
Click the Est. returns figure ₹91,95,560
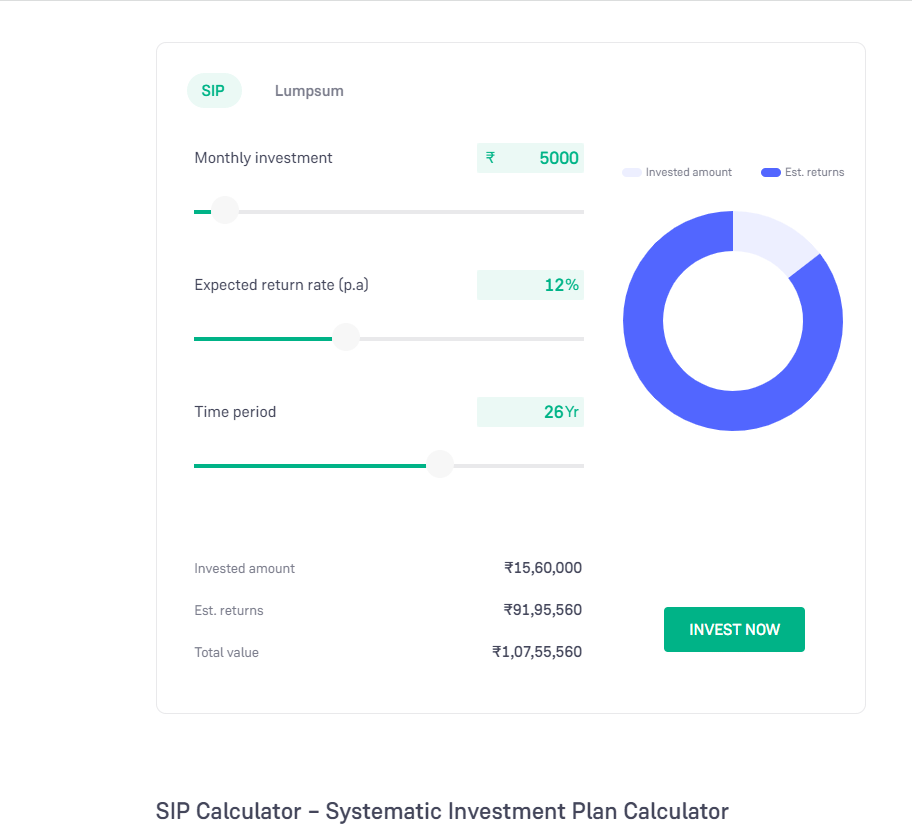point(543,610)
